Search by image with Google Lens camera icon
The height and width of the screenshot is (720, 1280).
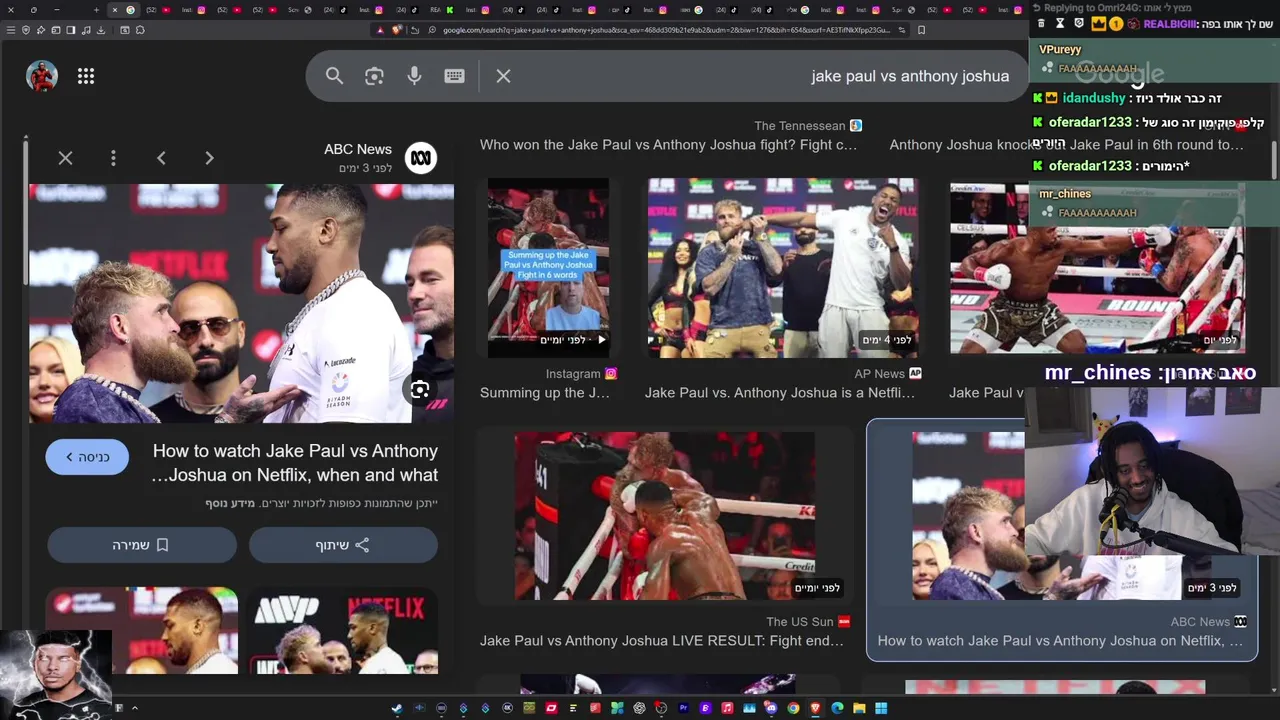pos(374,76)
